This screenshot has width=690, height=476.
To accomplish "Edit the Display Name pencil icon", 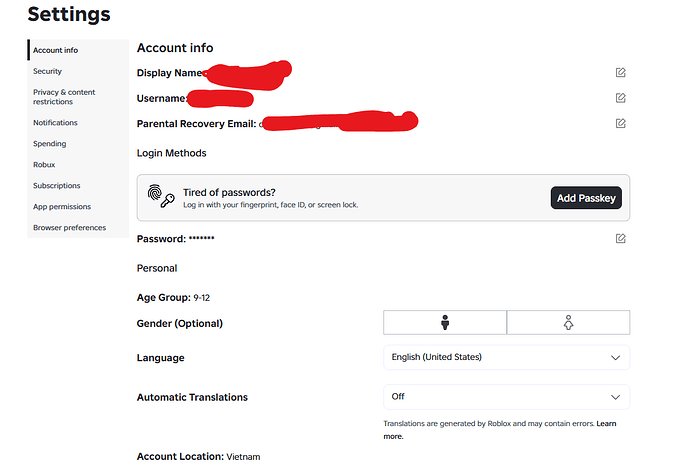I will (x=620, y=73).
